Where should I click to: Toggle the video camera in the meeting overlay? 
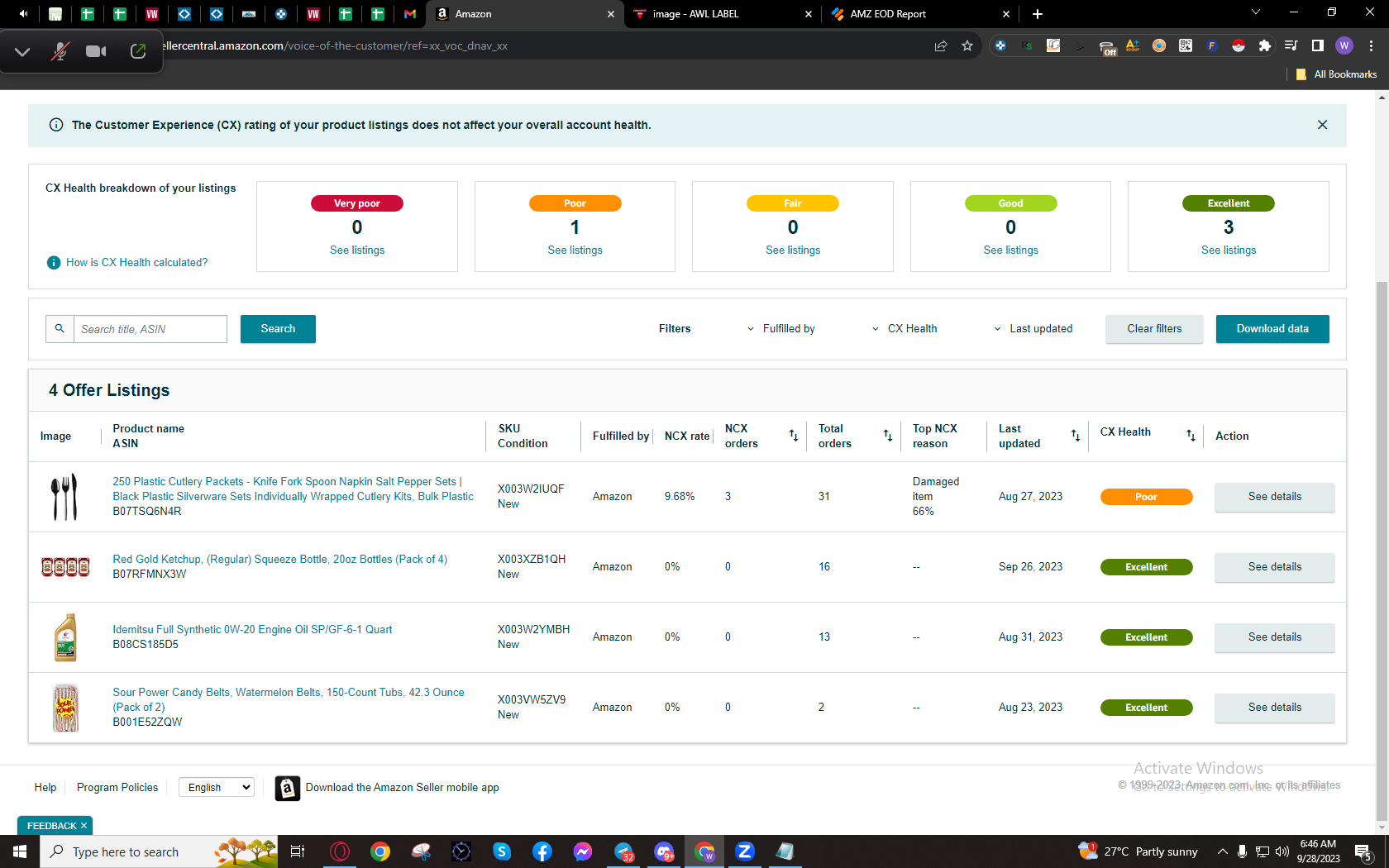(x=97, y=51)
